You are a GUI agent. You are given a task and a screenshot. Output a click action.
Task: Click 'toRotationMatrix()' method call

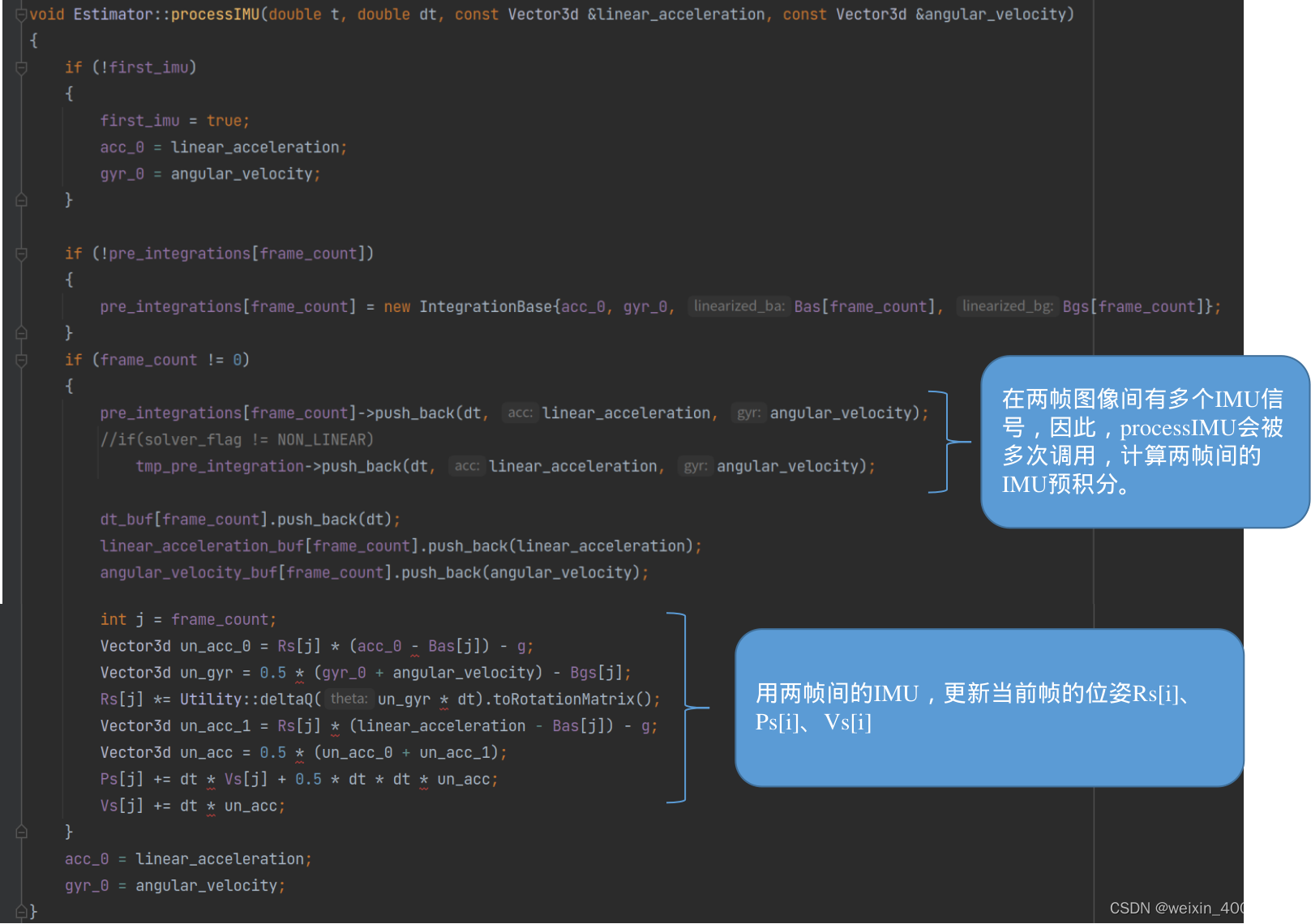(x=572, y=699)
